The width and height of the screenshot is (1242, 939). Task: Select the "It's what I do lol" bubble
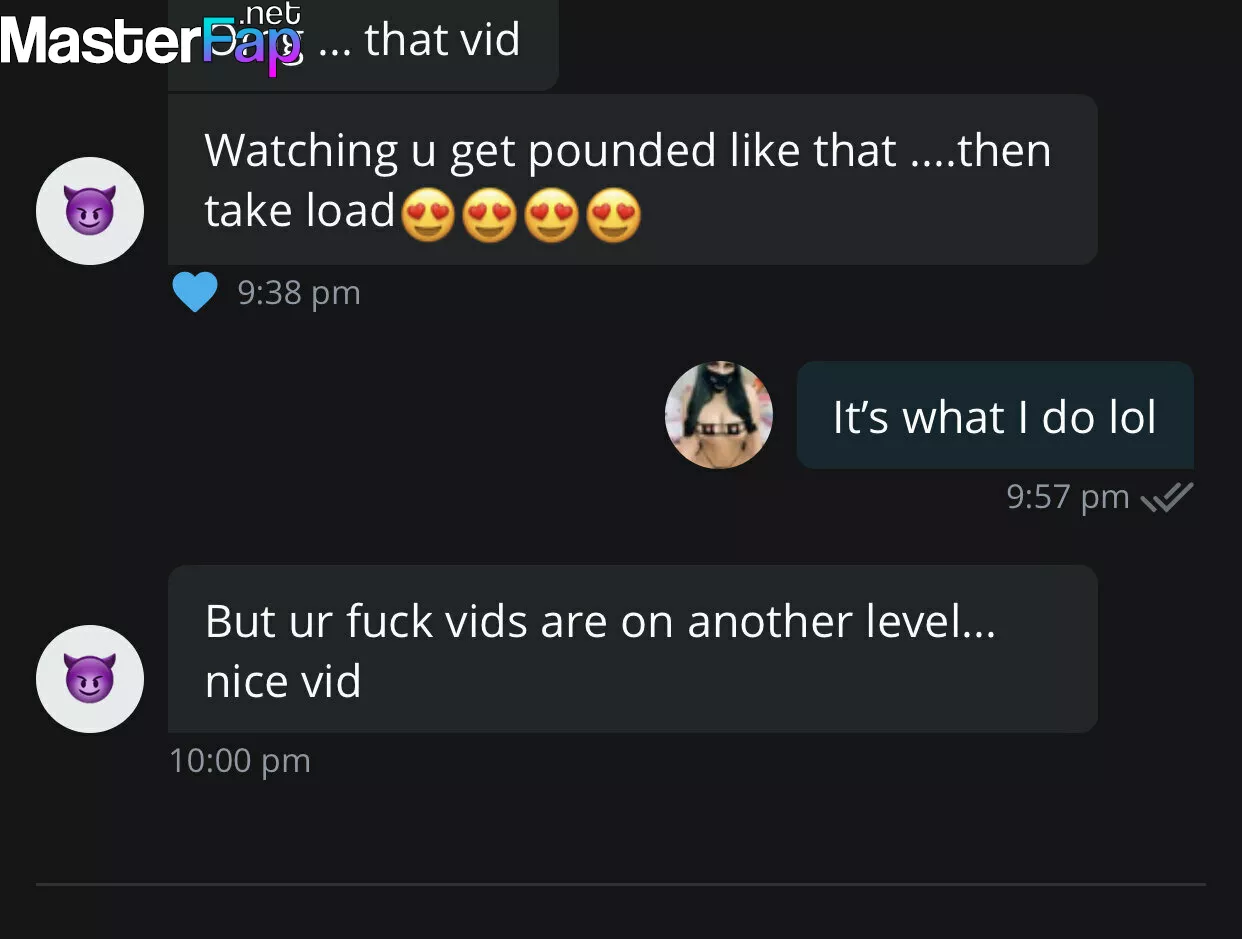click(995, 415)
